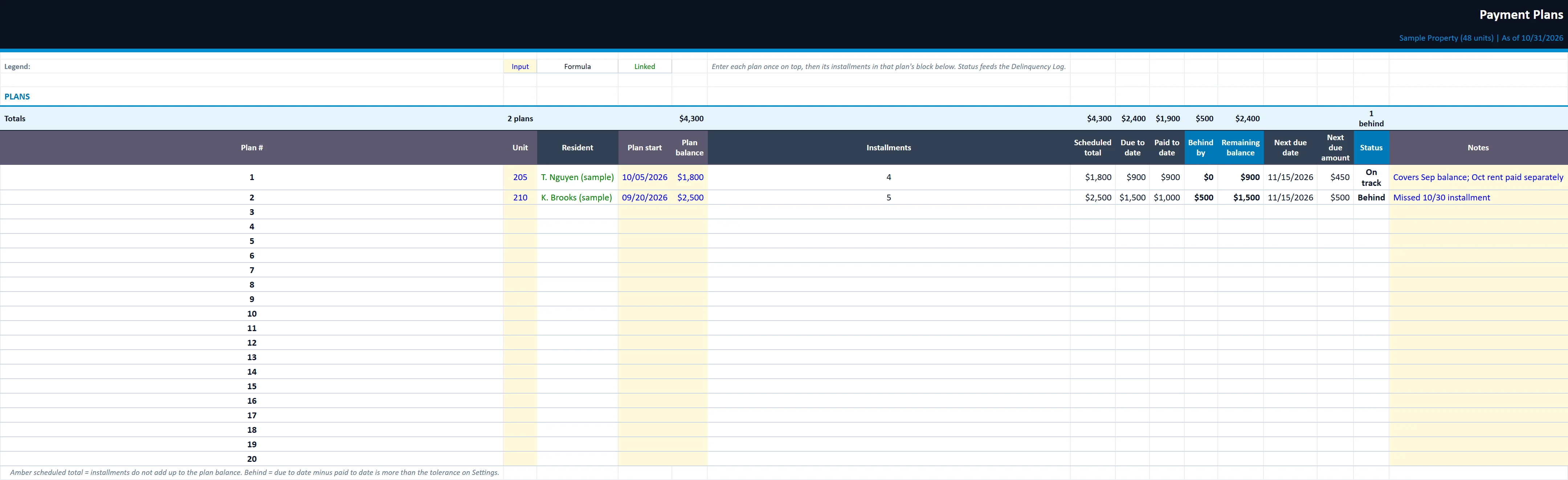Select the $450 next due amount cell

pos(1335,177)
